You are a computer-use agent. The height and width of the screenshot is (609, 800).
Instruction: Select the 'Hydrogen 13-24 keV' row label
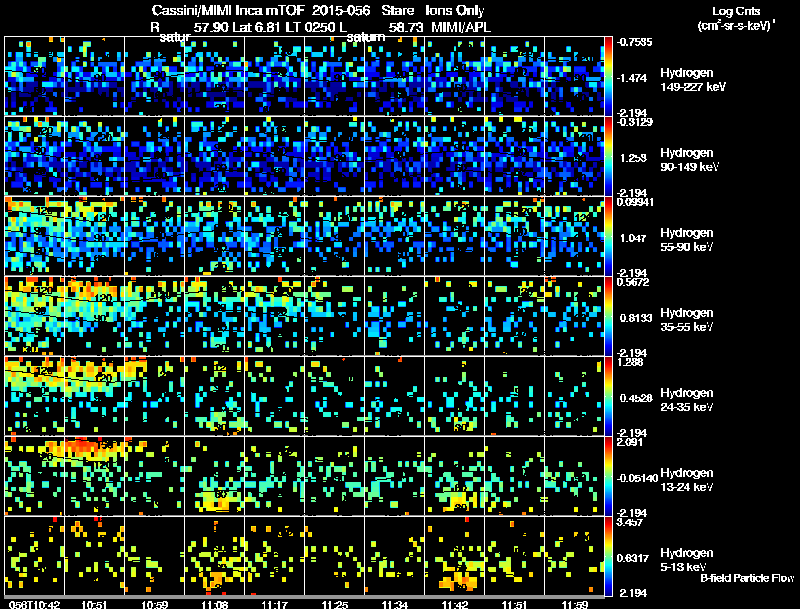[687, 480]
